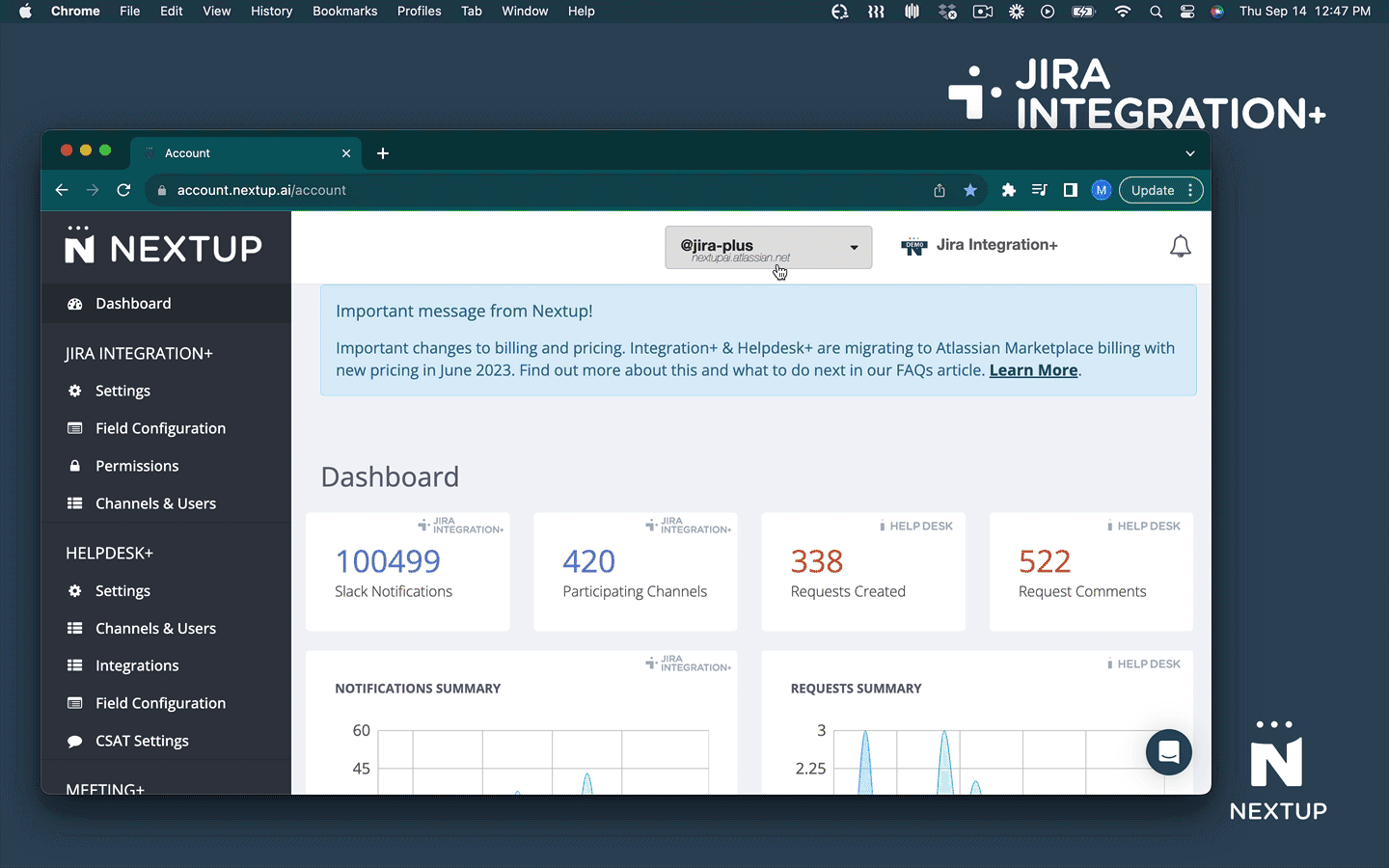Click the REQUESTS SUMMARY chart title

pyautogui.click(x=856, y=689)
